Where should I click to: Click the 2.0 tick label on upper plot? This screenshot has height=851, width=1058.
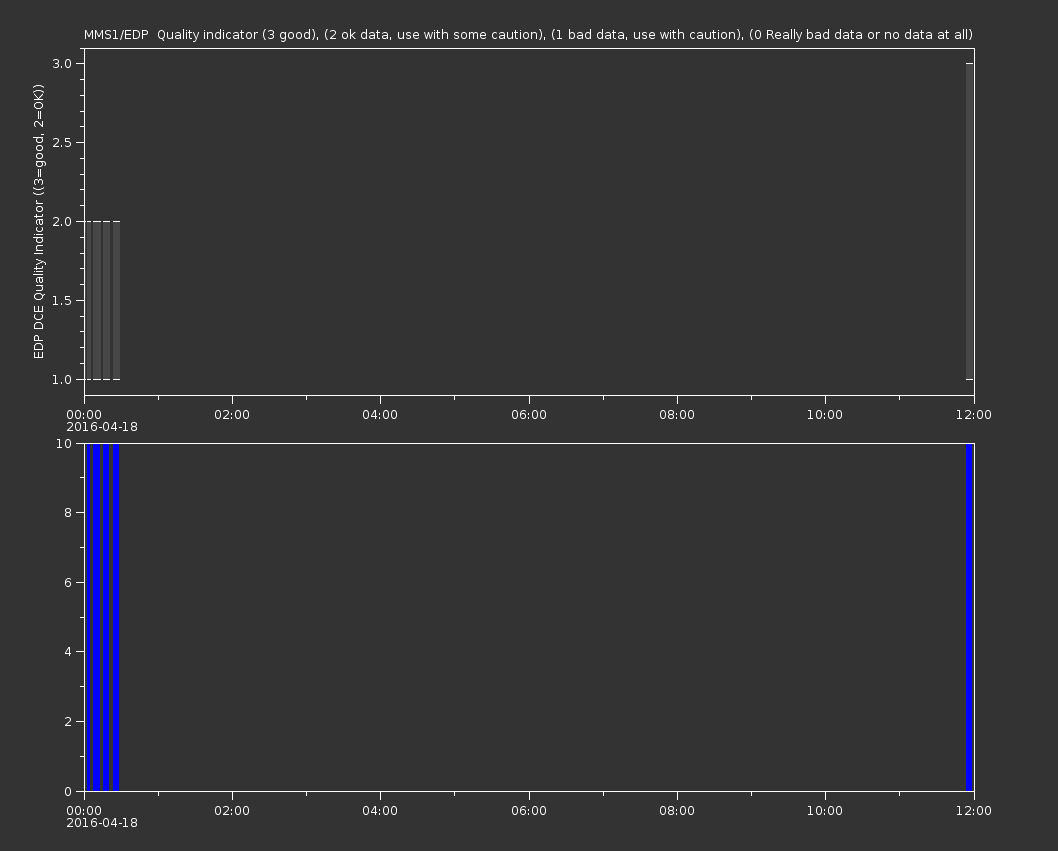tap(62, 221)
